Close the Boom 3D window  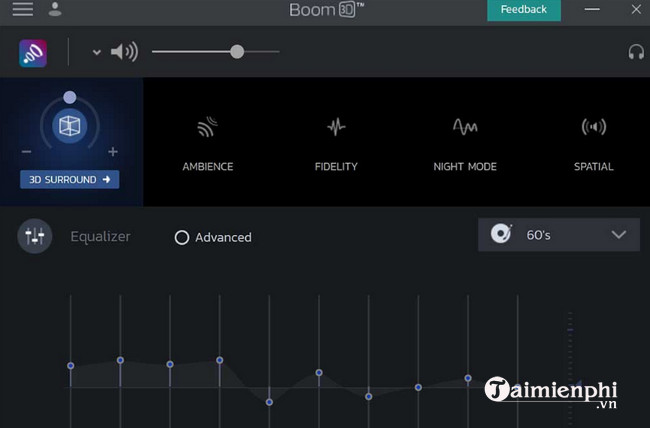pyautogui.click(x=636, y=9)
